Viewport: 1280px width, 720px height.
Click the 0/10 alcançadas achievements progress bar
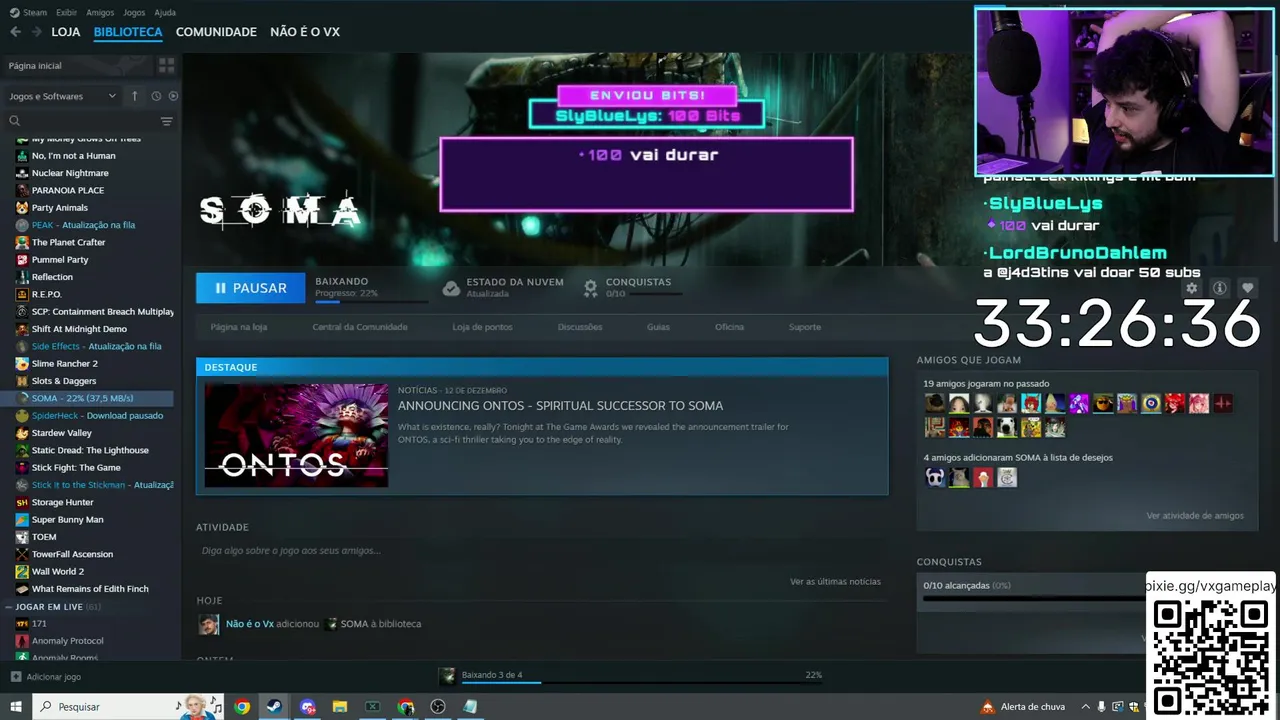pos(1035,598)
